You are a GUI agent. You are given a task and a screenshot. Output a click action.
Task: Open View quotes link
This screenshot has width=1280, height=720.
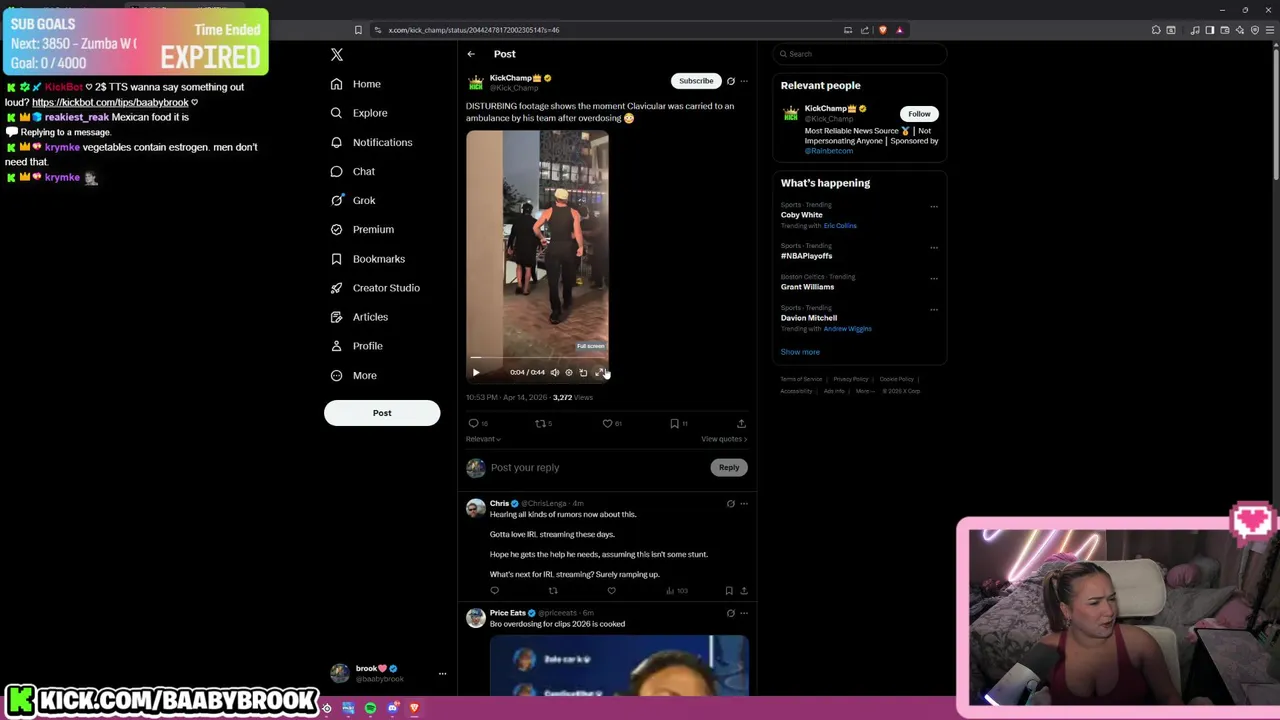tap(724, 439)
